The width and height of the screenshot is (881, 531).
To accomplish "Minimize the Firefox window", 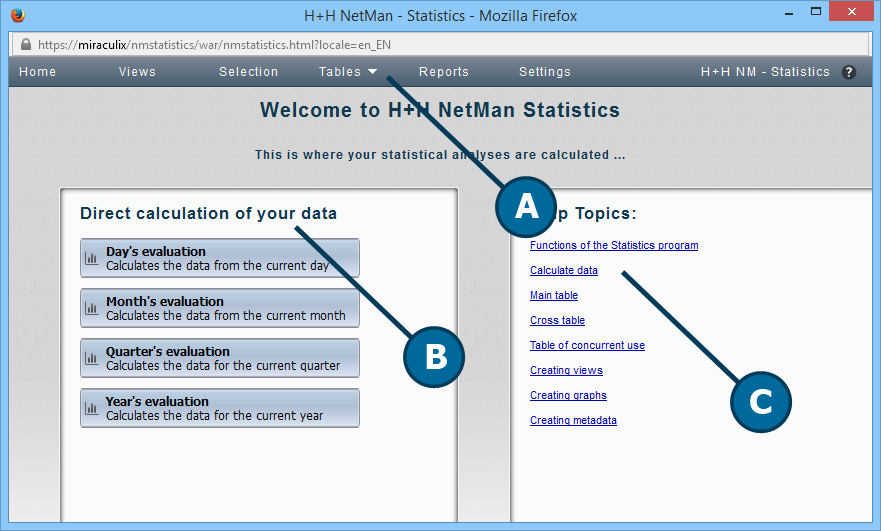I will pyautogui.click(x=789, y=12).
